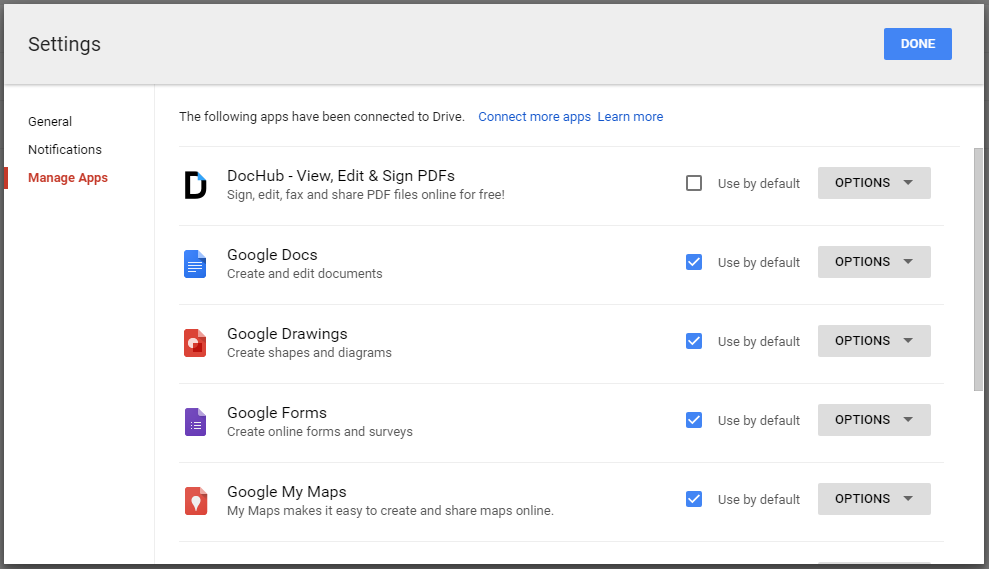Uncheck Use by default for Google My Maps
The image size is (989, 569).
pyautogui.click(x=694, y=499)
